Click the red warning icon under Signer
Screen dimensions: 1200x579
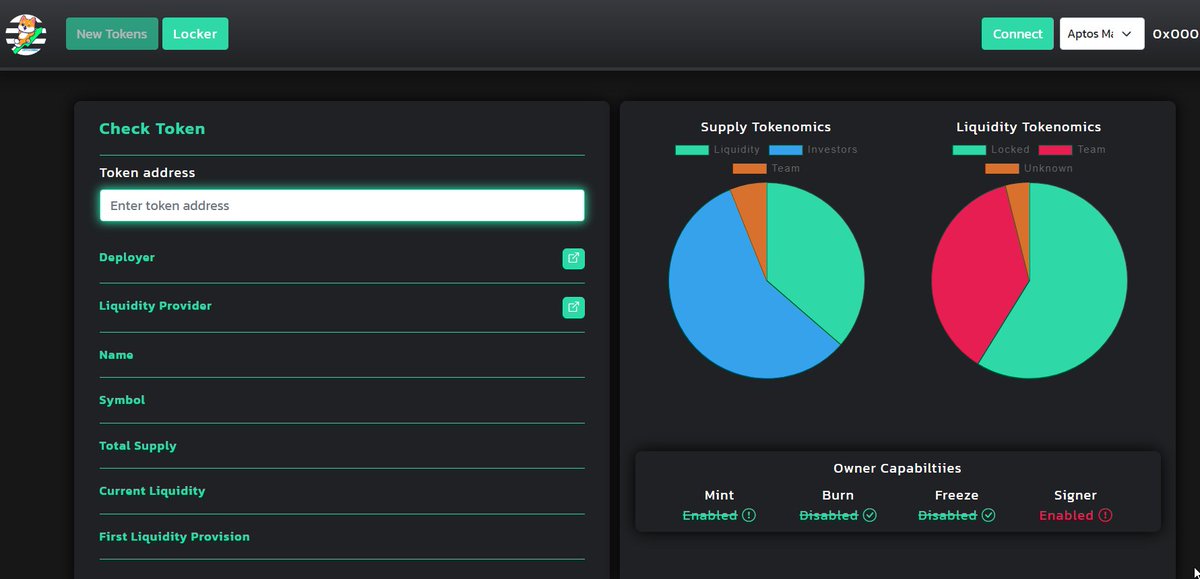1105,516
